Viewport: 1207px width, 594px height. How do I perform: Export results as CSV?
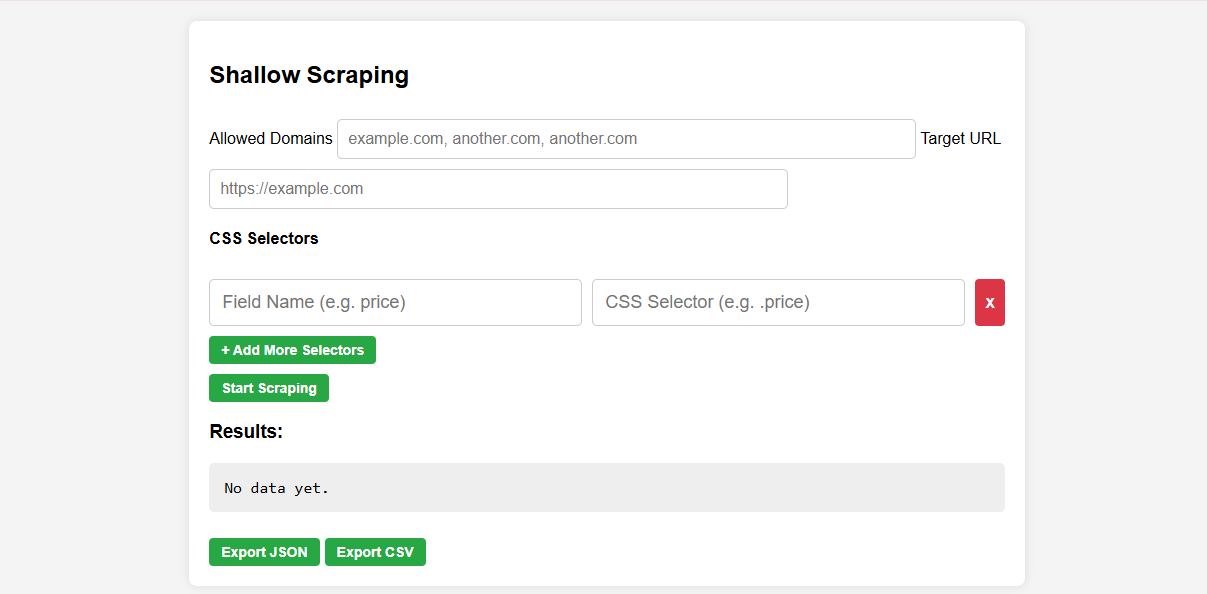click(375, 552)
